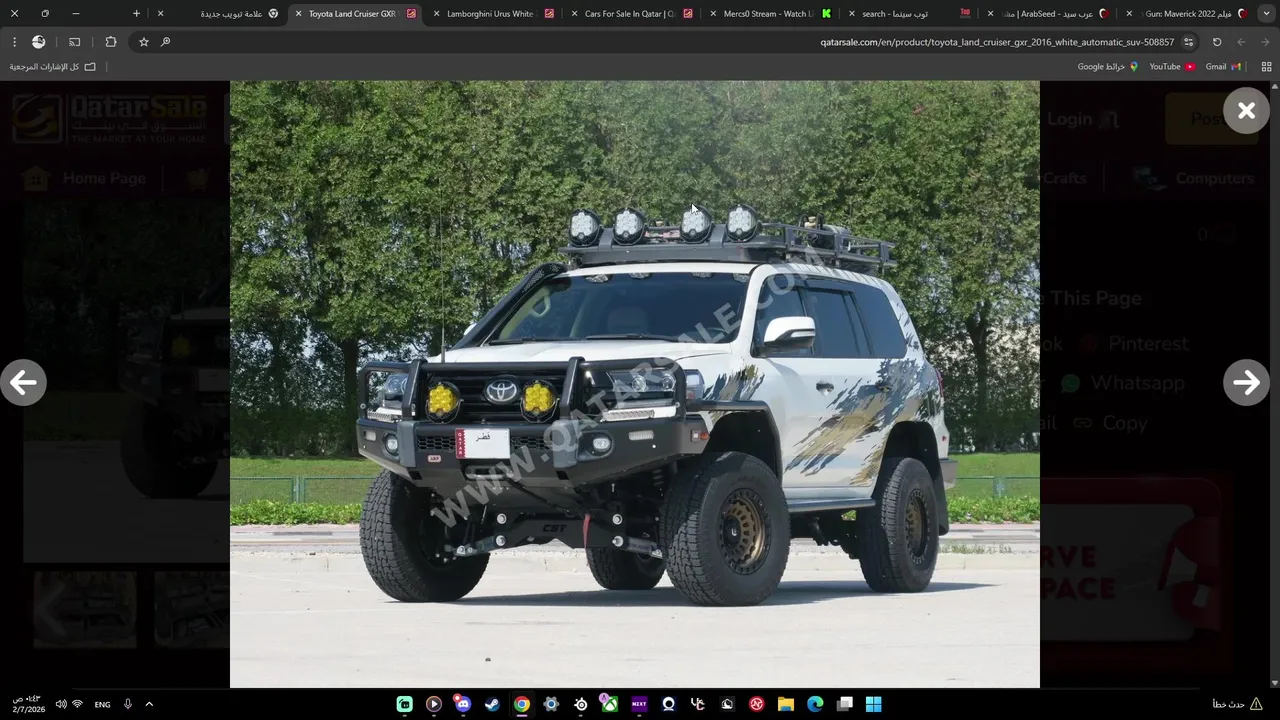The height and width of the screenshot is (720, 1280).
Task: Show the next car photo with right arrow
Action: pos(1246,382)
